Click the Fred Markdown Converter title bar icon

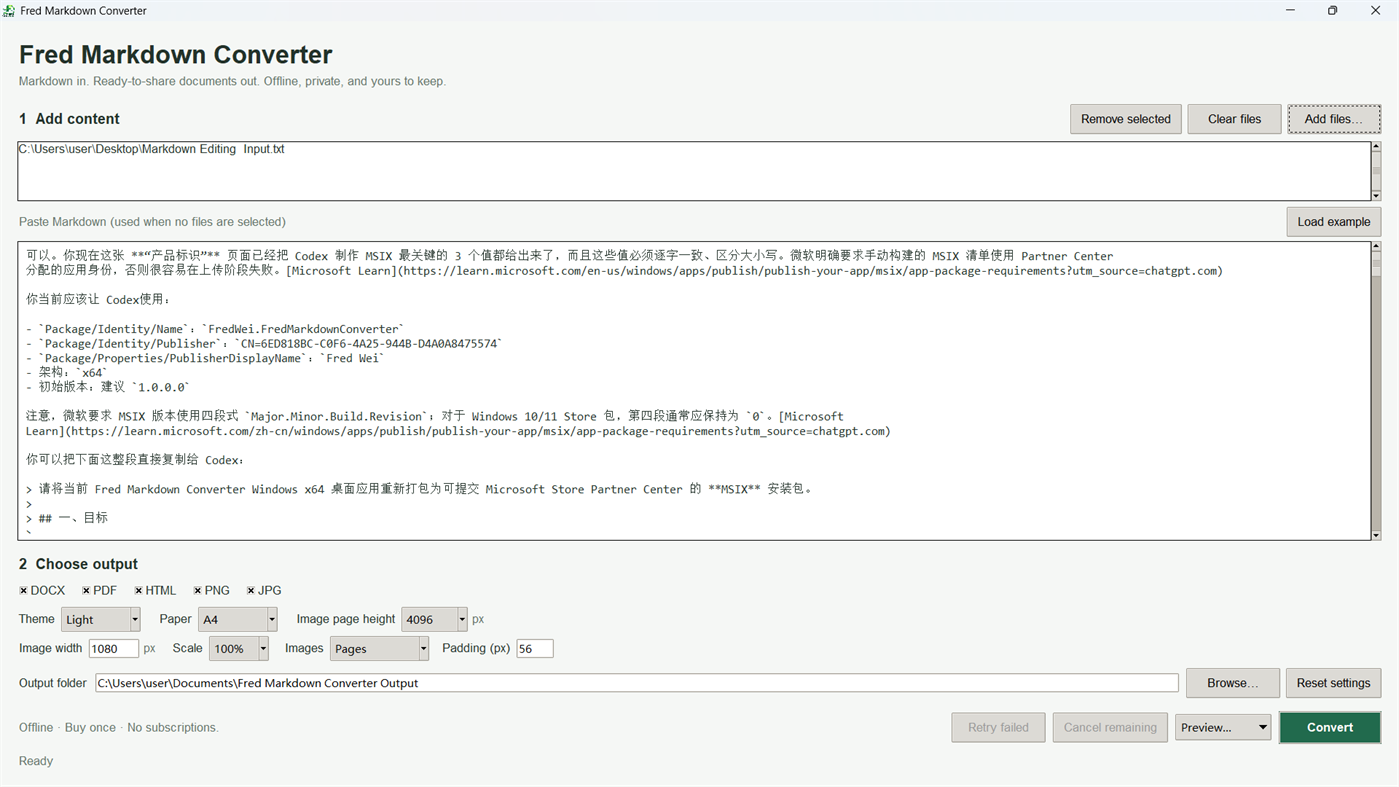point(9,11)
